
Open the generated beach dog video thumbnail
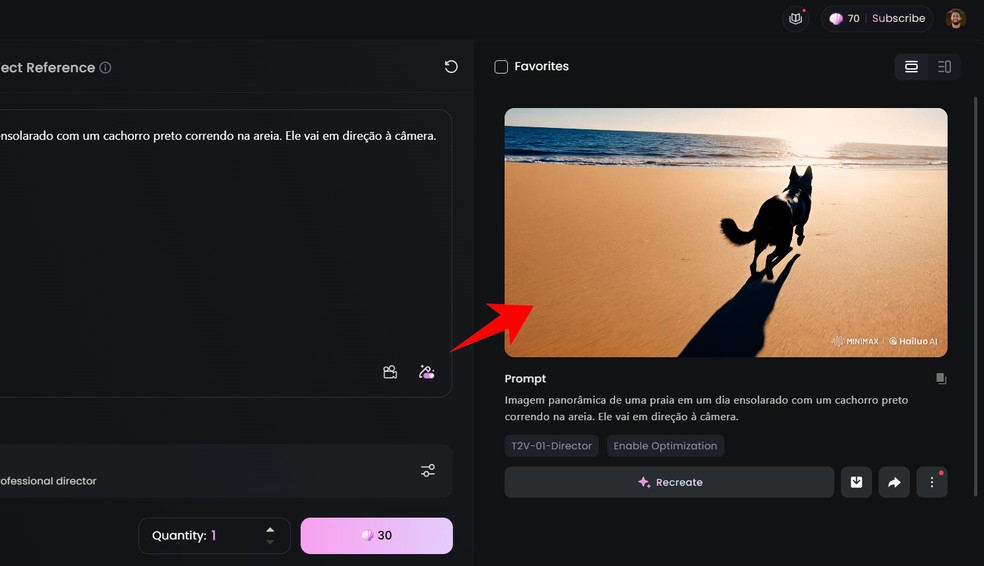click(725, 232)
